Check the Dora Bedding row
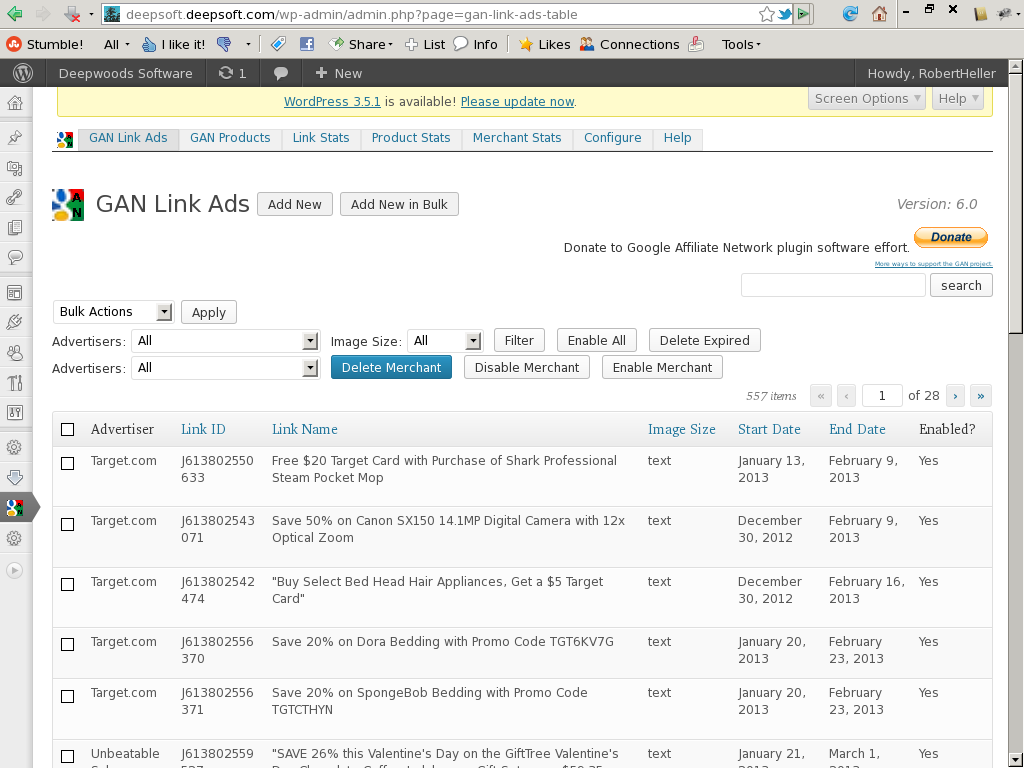Image resolution: width=1024 pixels, height=768 pixels. click(67, 645)
